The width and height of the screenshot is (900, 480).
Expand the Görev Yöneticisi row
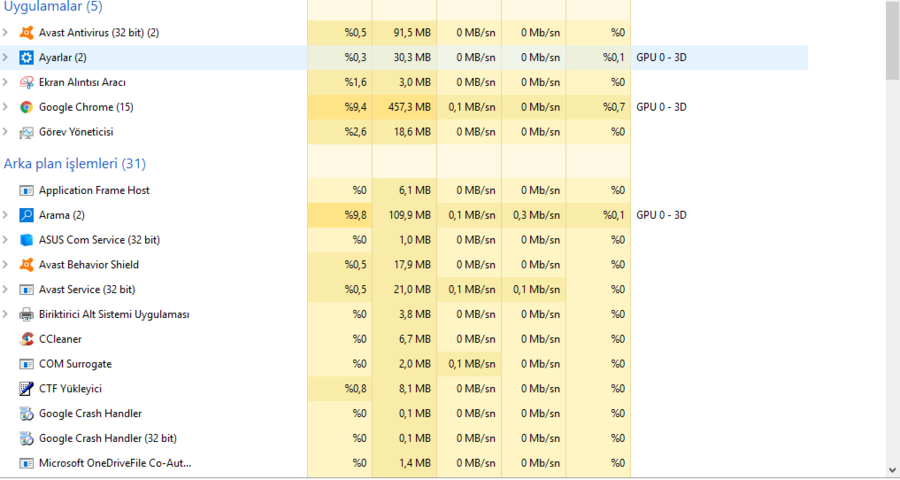[5, 131]
